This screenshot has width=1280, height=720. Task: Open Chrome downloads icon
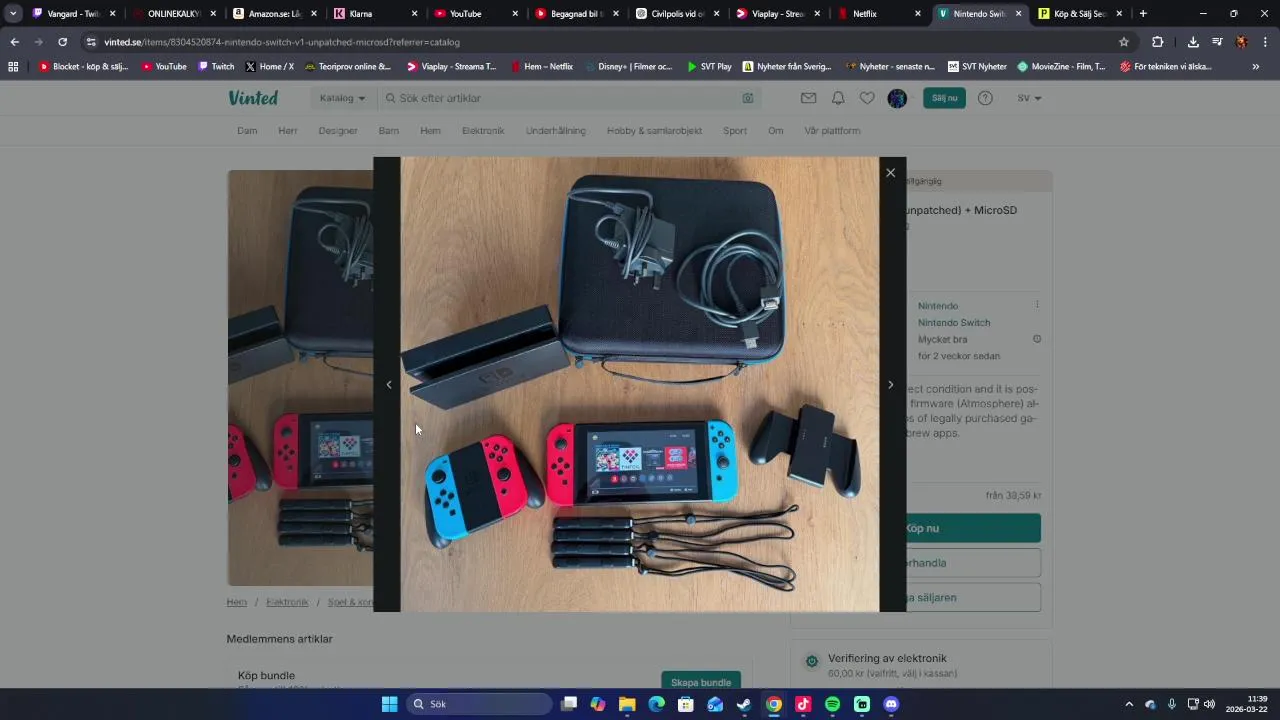(x=1193, y=42)
